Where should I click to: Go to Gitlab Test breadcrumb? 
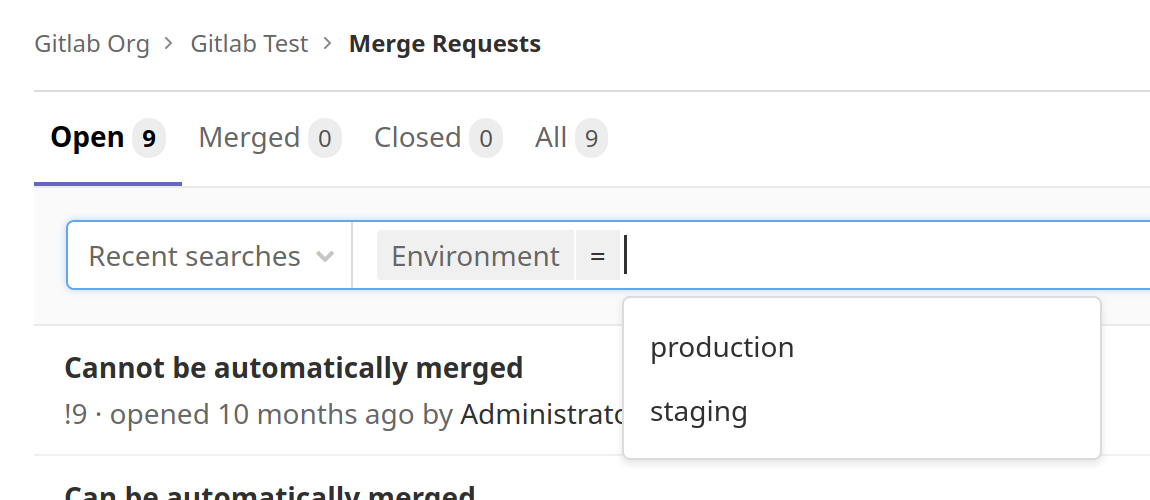coord(249,44)
